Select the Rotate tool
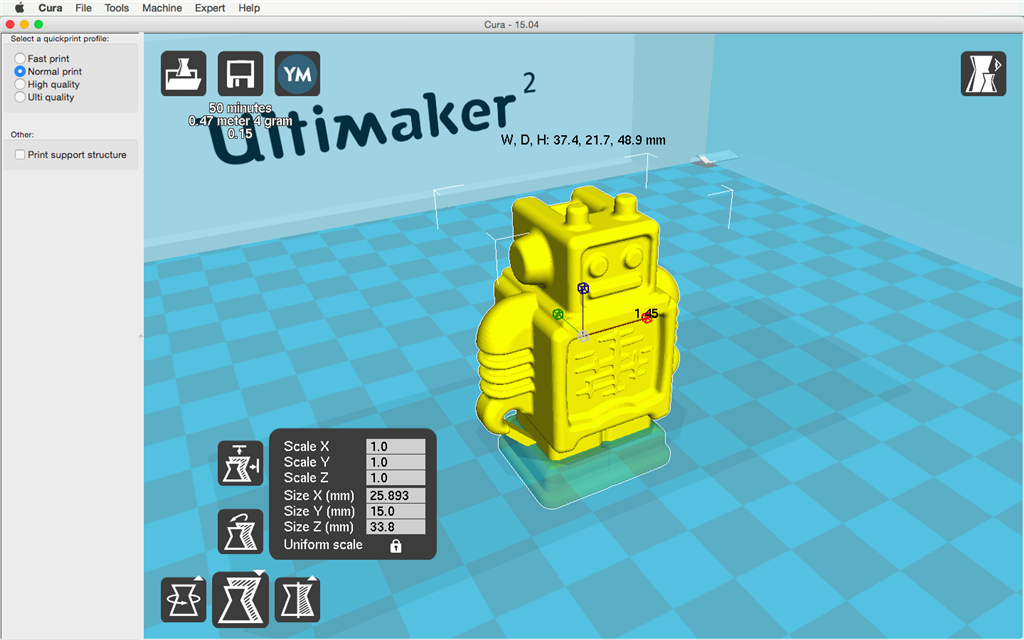The height and width of the screenshot is (640, 1024). (184, 600)
